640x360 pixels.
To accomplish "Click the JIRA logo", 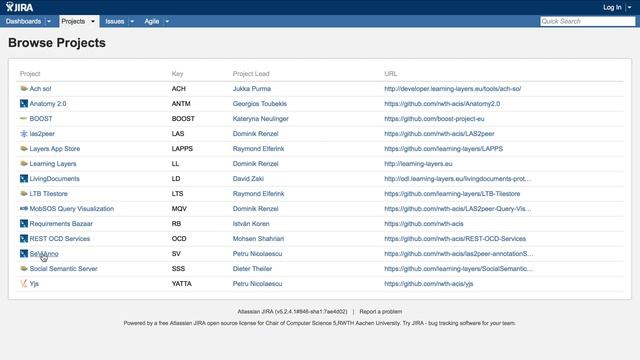I will click(19, 7).
